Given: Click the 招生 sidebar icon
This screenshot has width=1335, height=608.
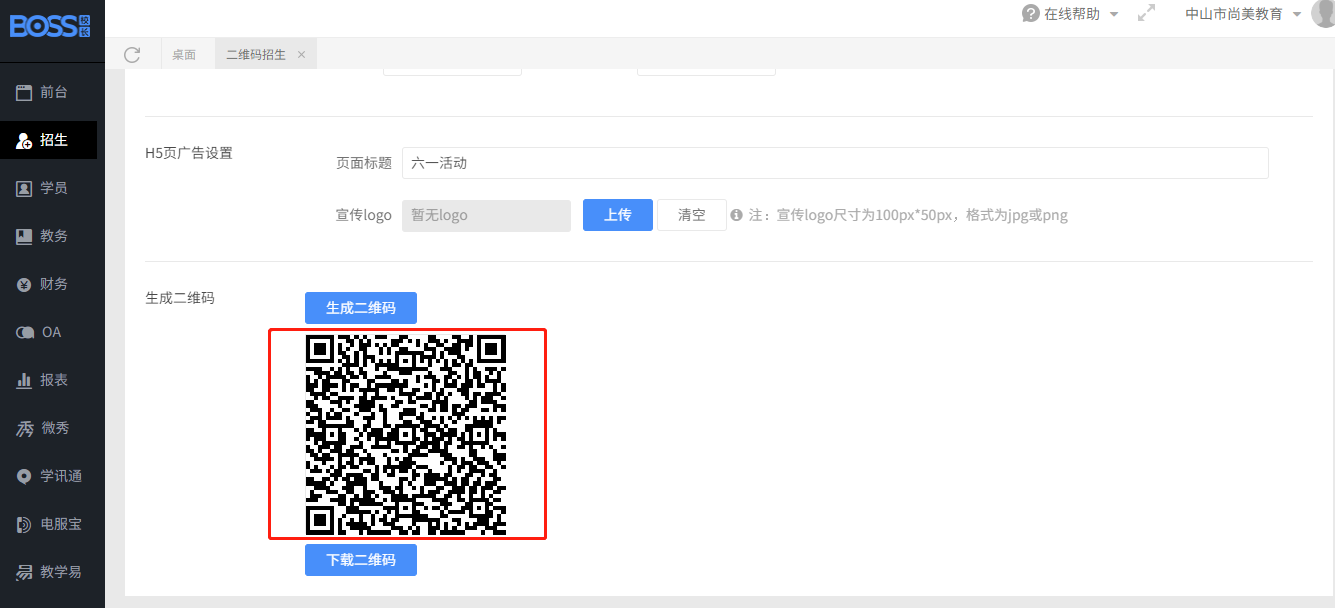Looking at the screenshot, I should pyautogui.click(x=24, y=141).
